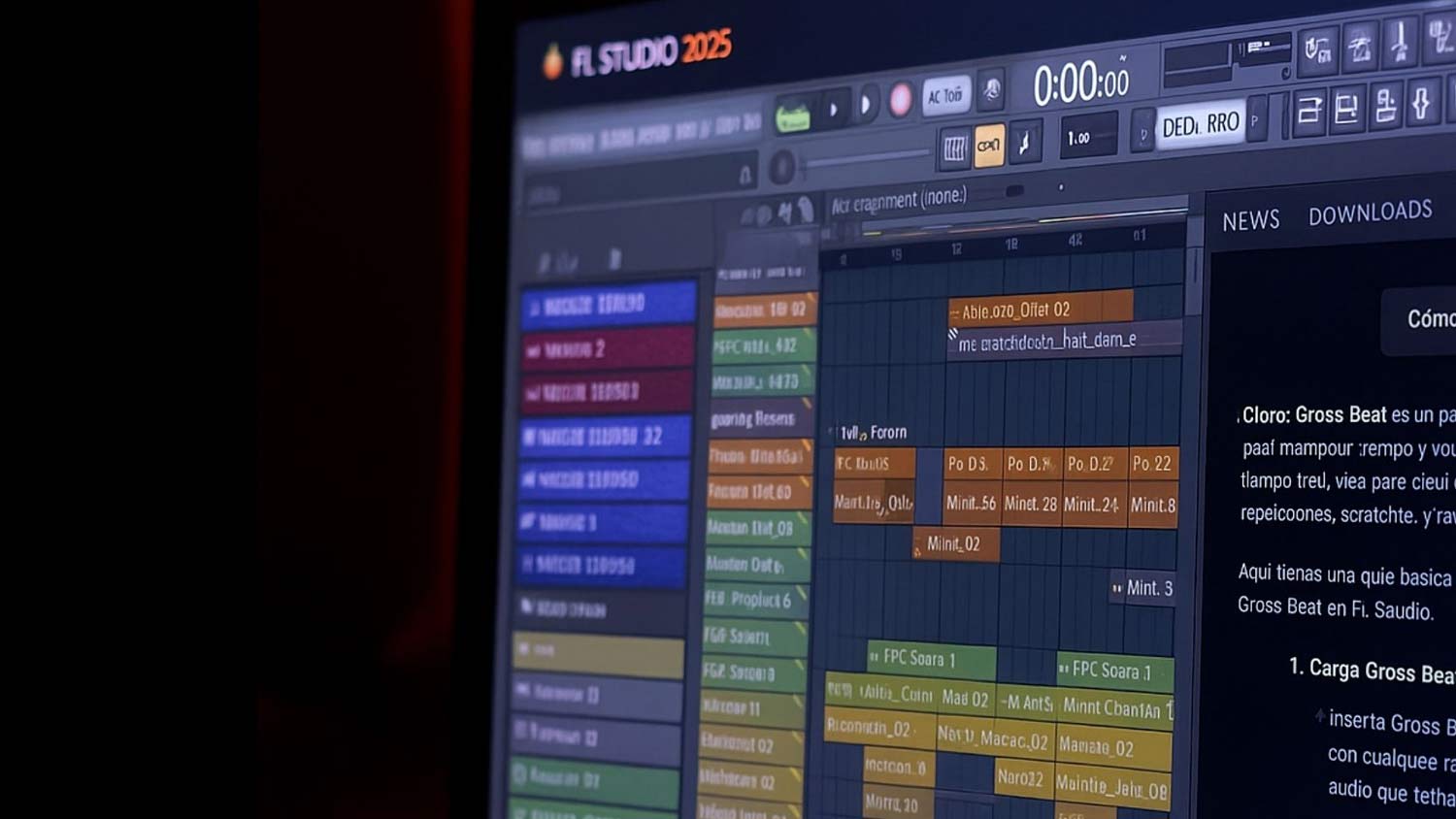The width and height of the screenshot is (1456, 819).
Task: Open the DEDı. RRO pattern selector
Action: coord(1200,125)
